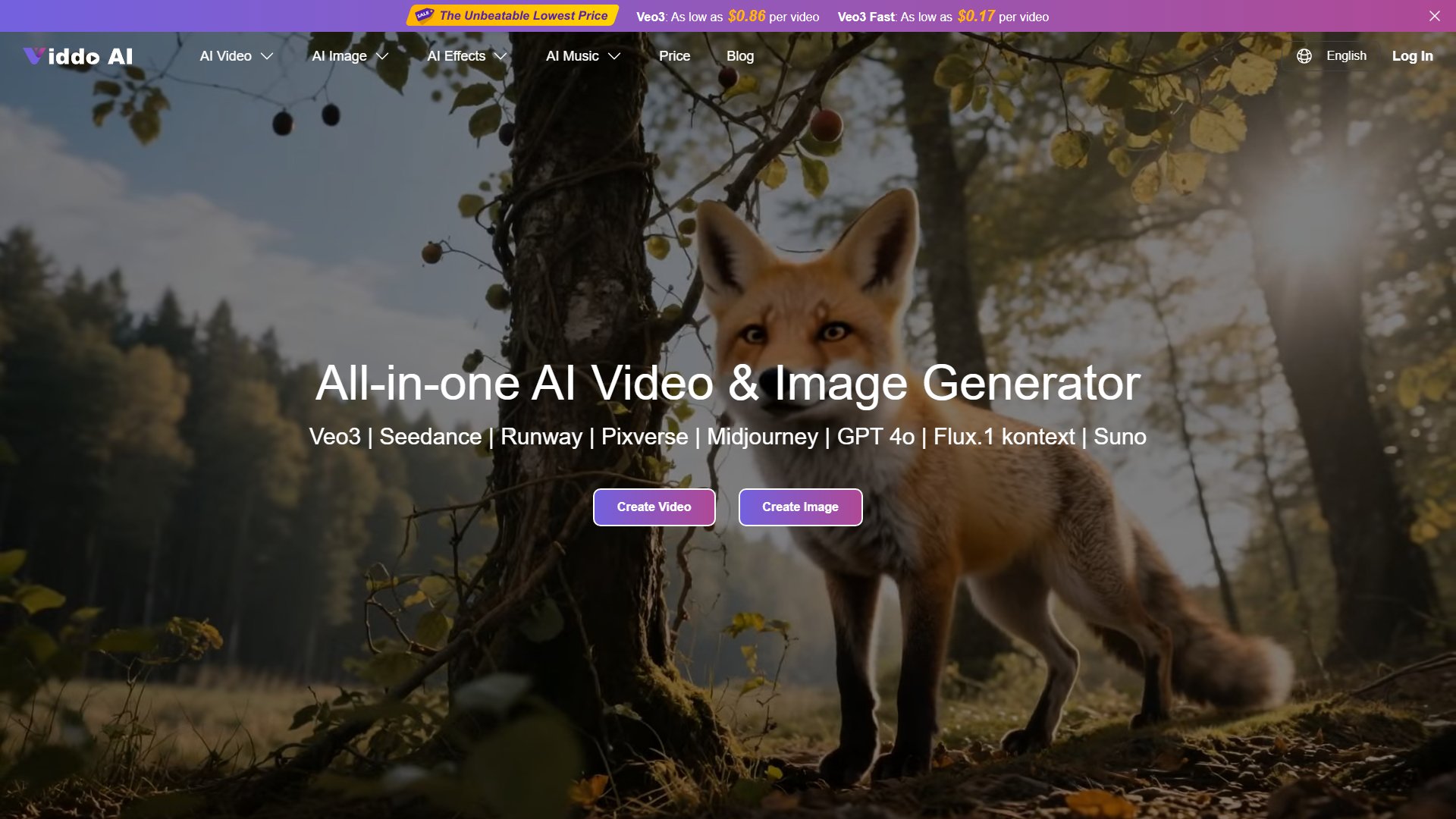Open the Viddo AI logo homepage link

[78, 56]
